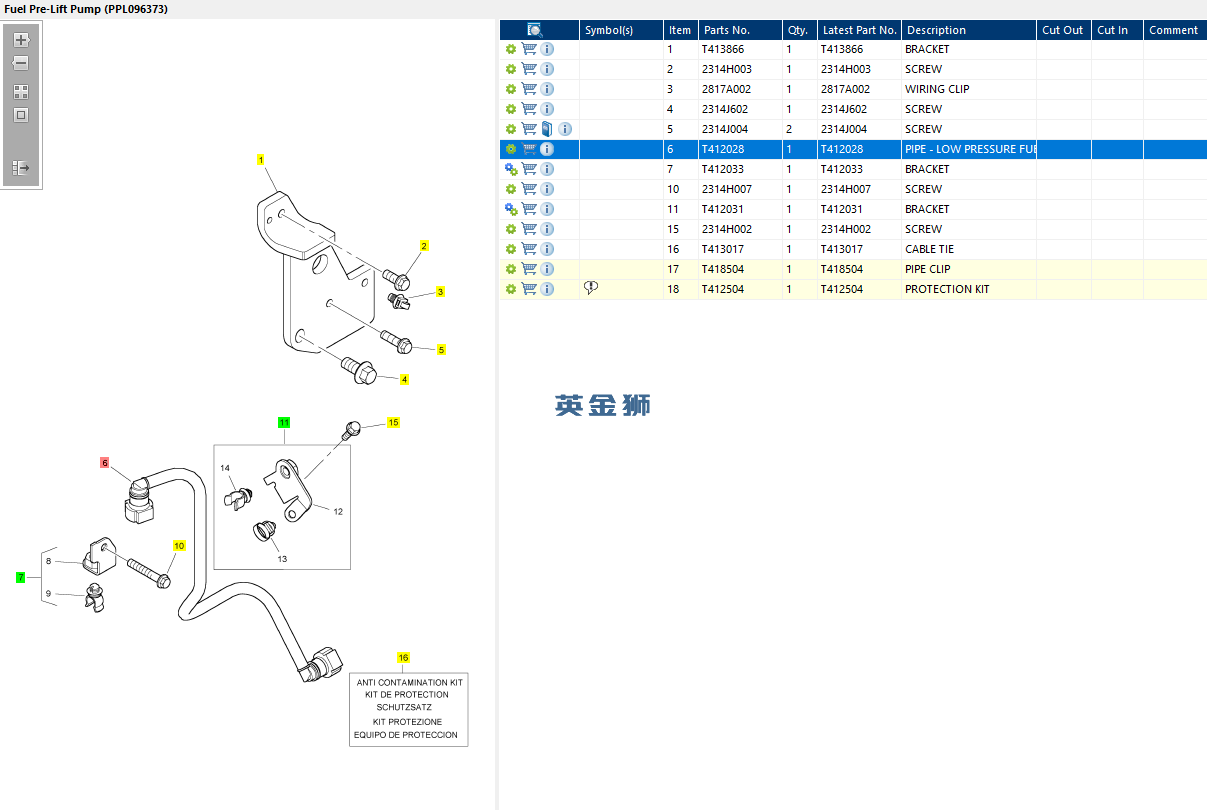Click gear icon for item 10 2314H007
The width and height of the screenshot is (1207, 810).
point(511,189)
